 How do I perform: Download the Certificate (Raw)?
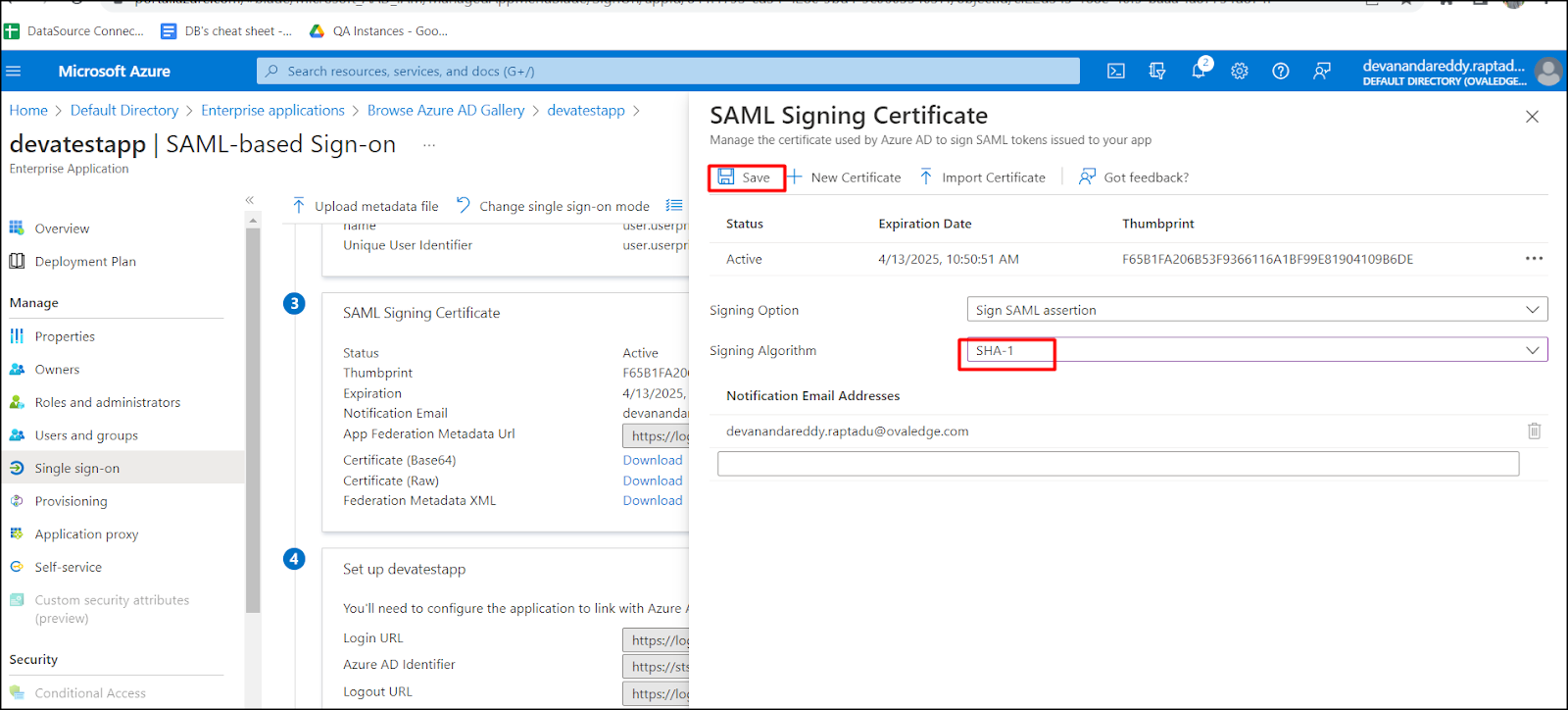pos(653,481)
